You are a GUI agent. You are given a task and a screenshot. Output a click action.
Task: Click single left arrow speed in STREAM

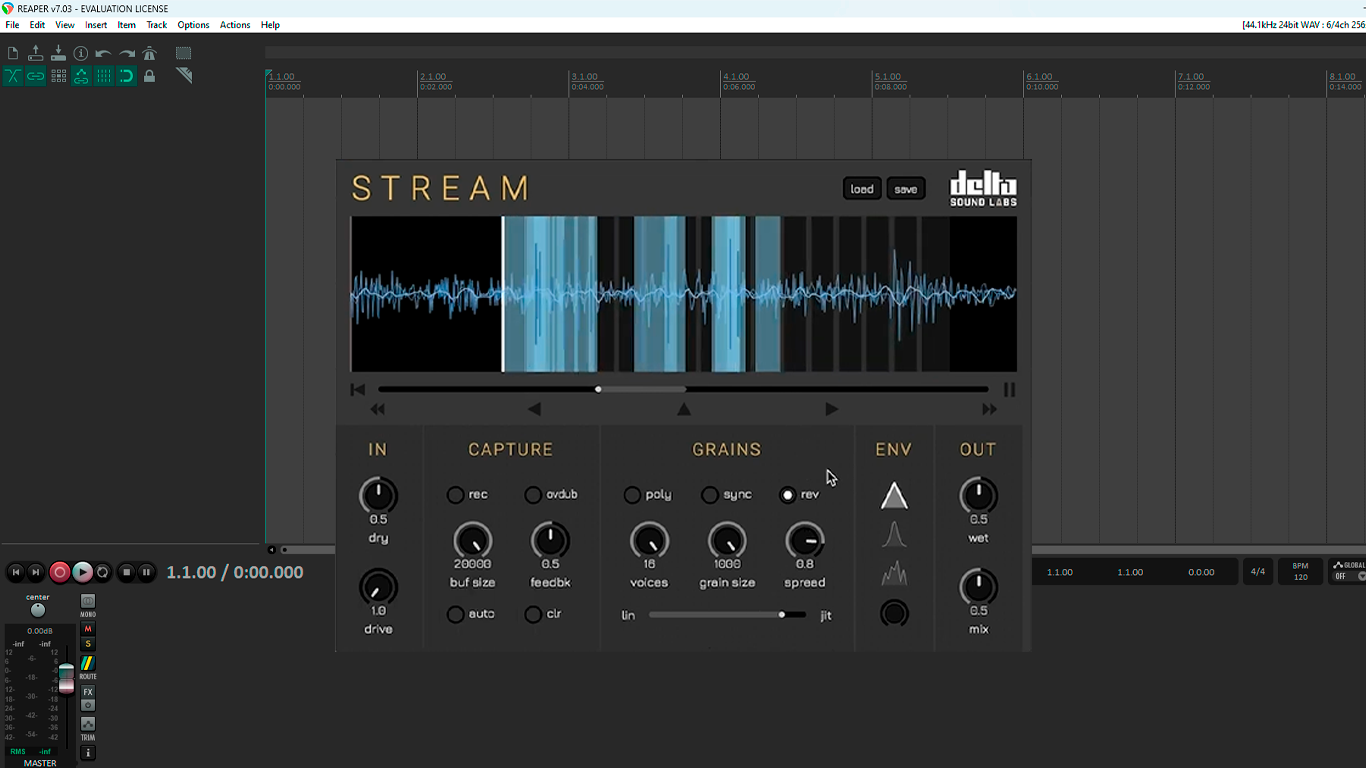[x=534, y=409]
